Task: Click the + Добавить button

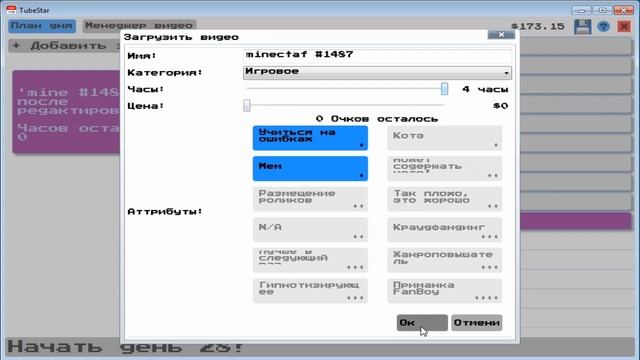Action: 64,45
